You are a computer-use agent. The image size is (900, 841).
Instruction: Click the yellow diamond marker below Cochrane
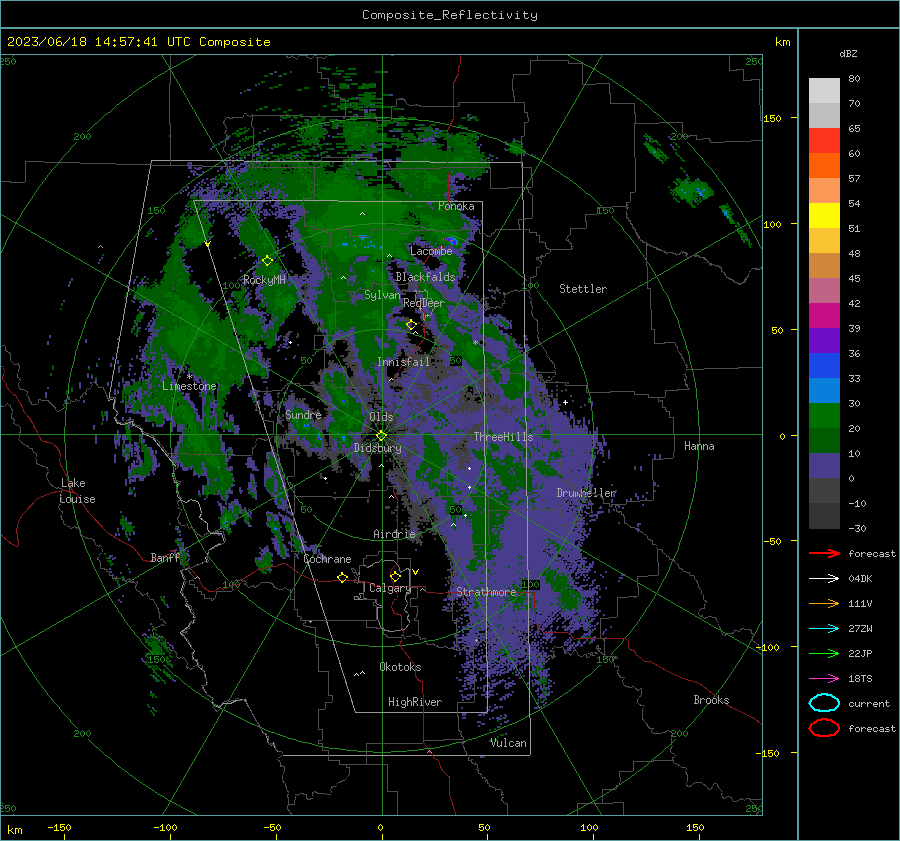343,577
